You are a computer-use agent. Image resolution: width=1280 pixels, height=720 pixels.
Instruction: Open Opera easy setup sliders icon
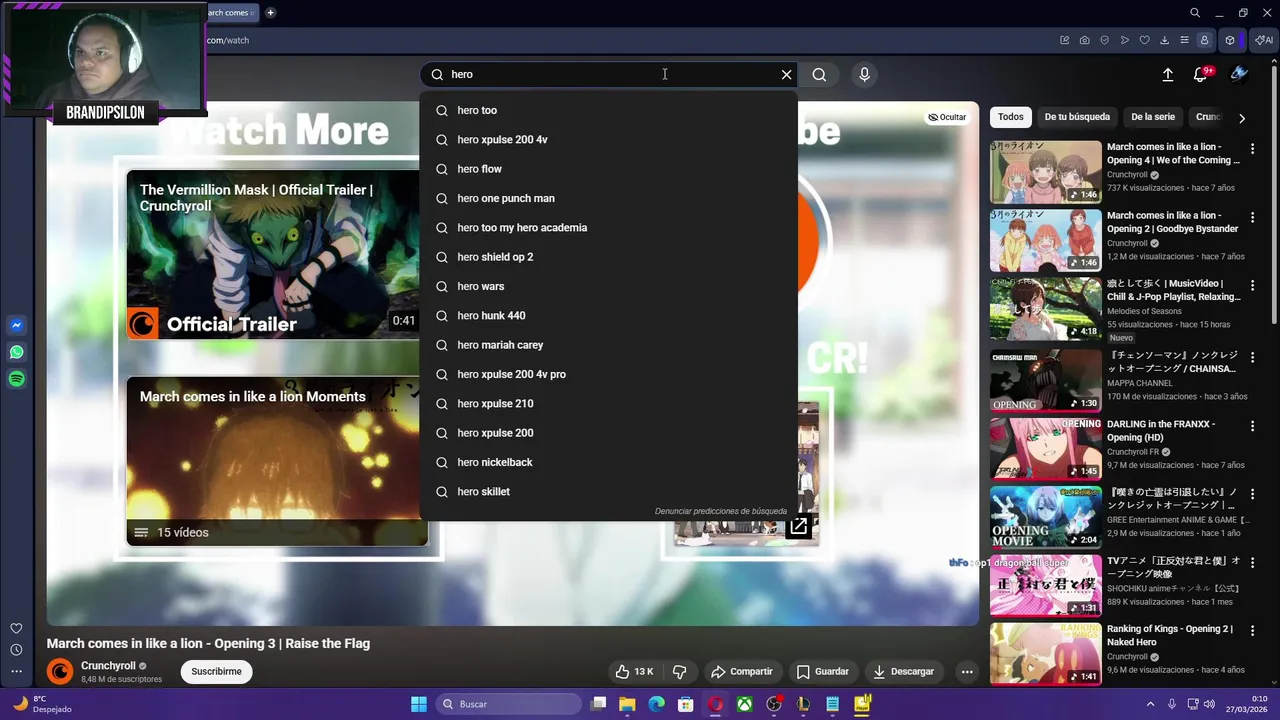pos(1185,40)
